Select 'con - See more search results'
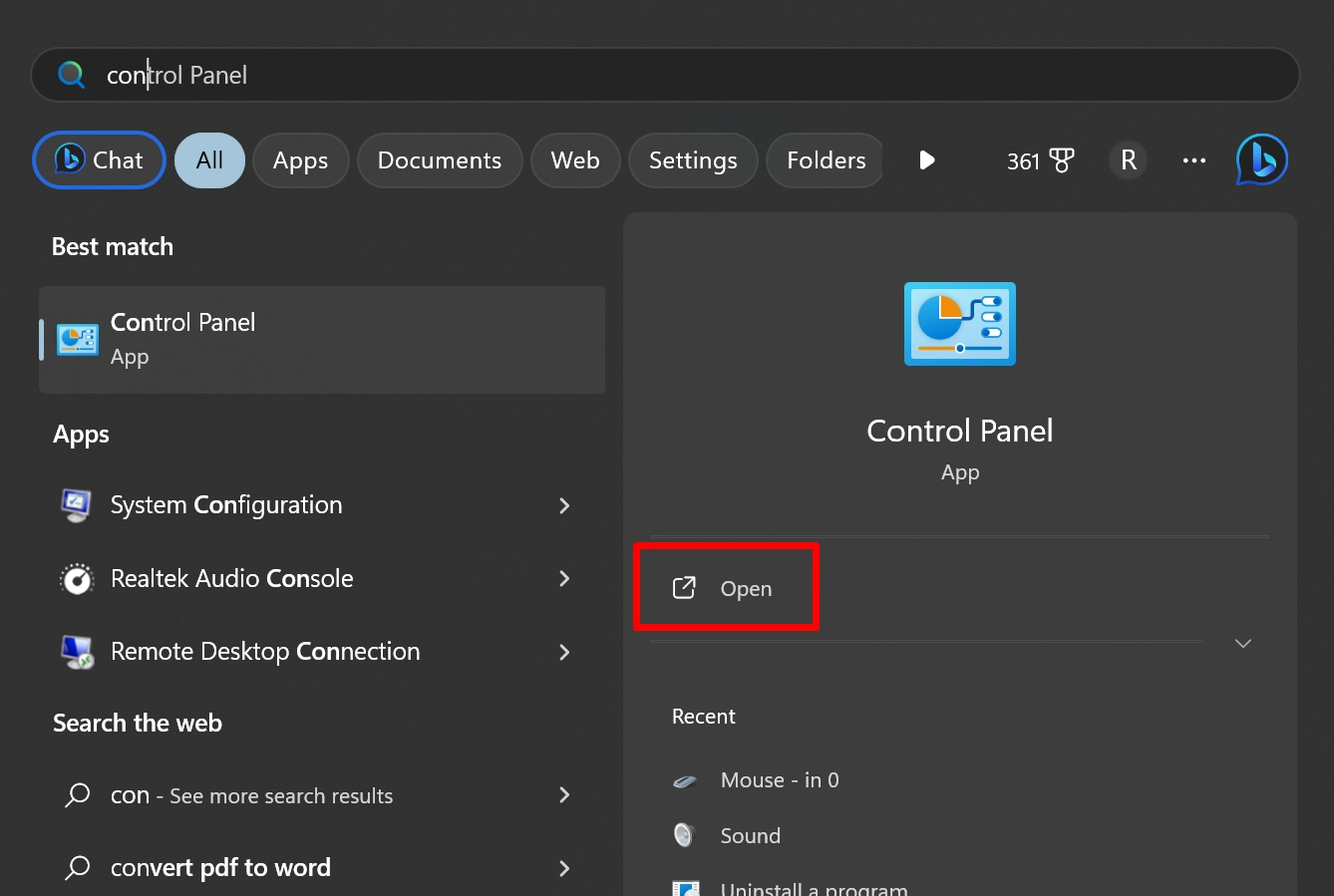The image size is (1334, 896). point(322,795)
